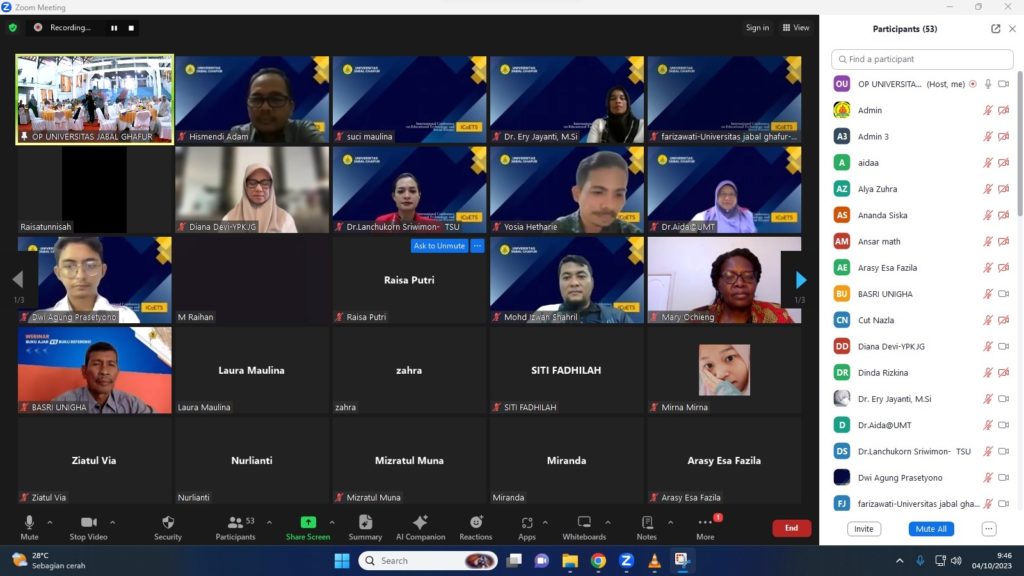The image size is (1024, 576).
Task: Toggle muted mic icon for BASRI UNIGHA
Action: (x=988, y=294)
